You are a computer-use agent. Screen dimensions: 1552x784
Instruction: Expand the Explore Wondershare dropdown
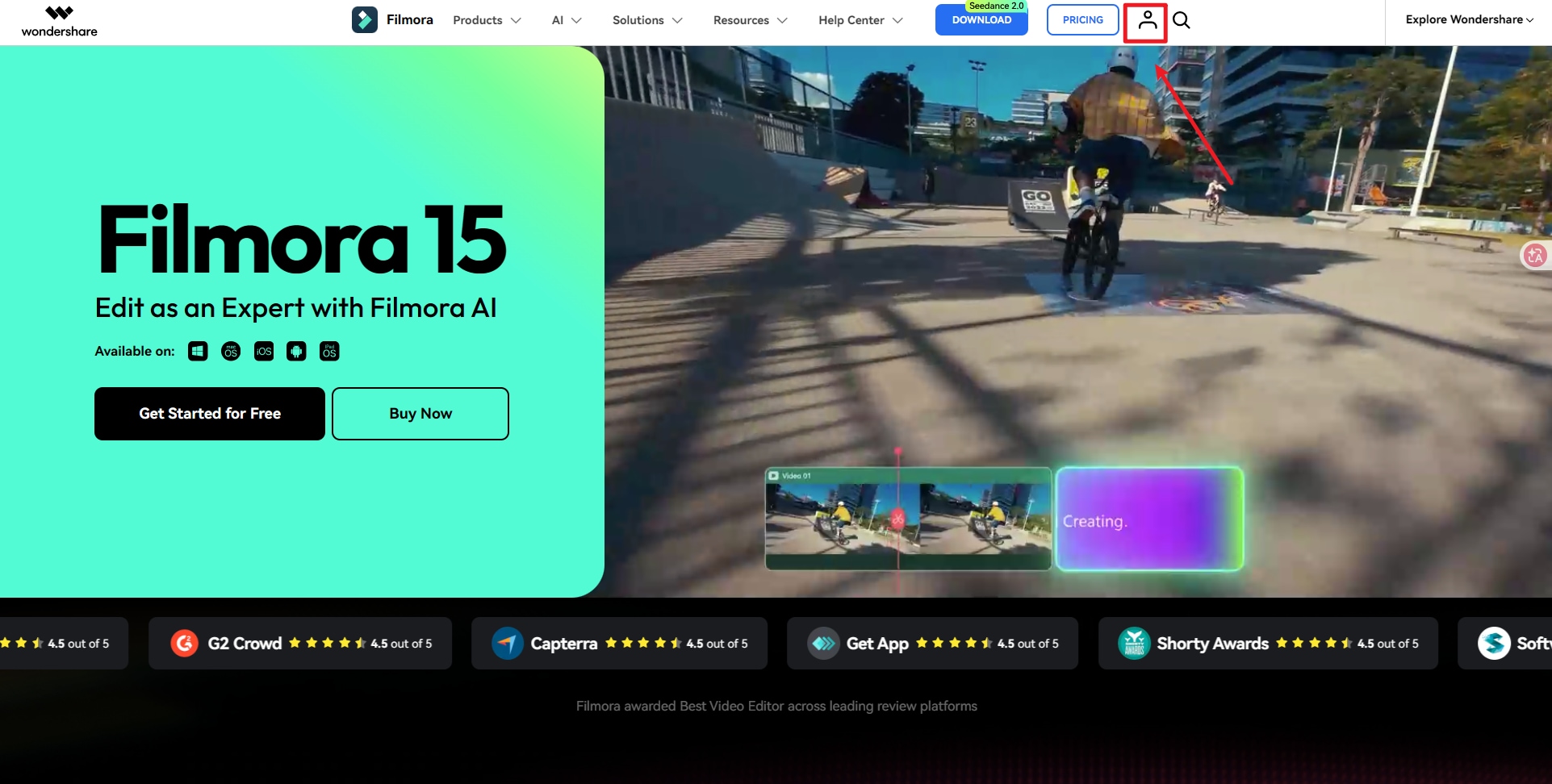(x=1470, y=19)
